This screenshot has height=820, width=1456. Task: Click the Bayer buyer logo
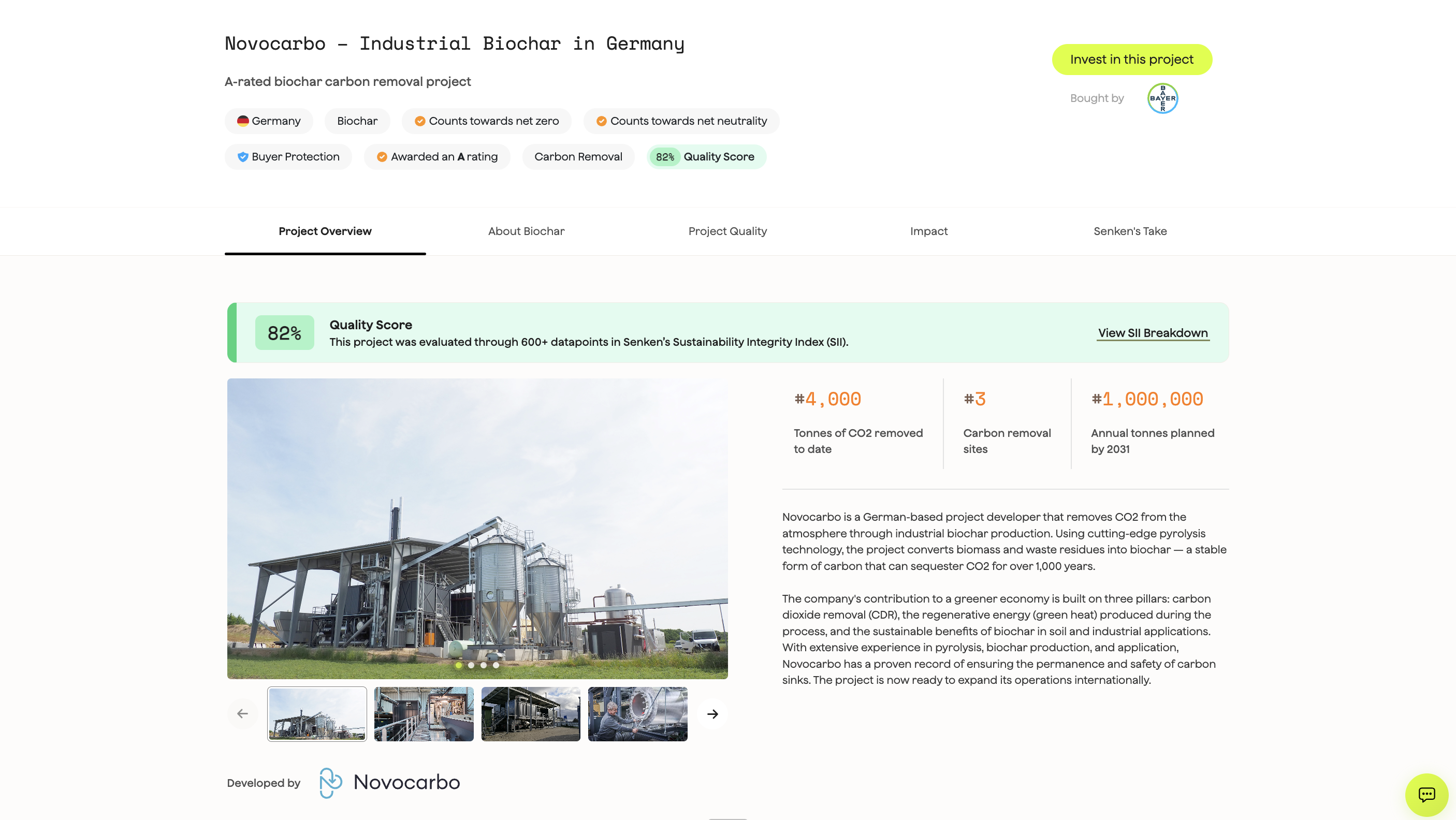pos(1162,98)
